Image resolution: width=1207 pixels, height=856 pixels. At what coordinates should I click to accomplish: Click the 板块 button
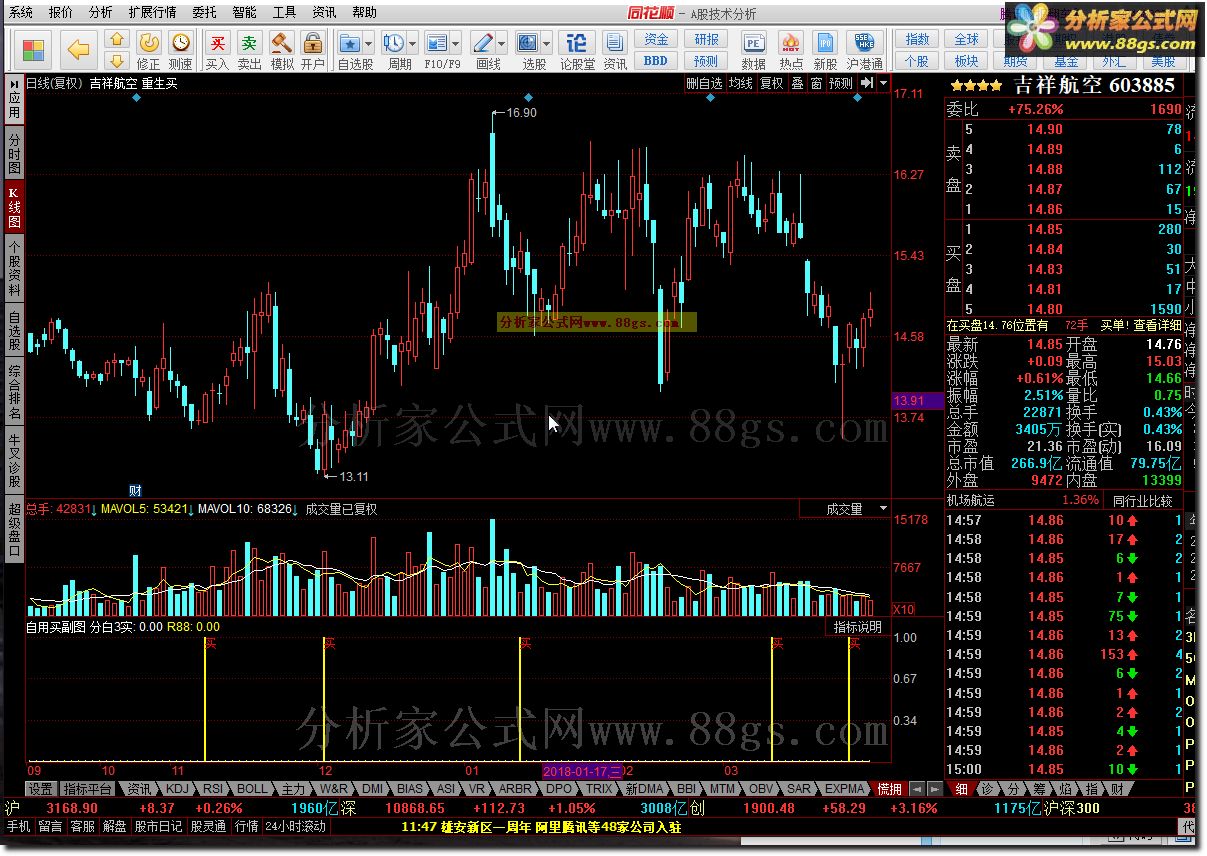tap(967, 61)
